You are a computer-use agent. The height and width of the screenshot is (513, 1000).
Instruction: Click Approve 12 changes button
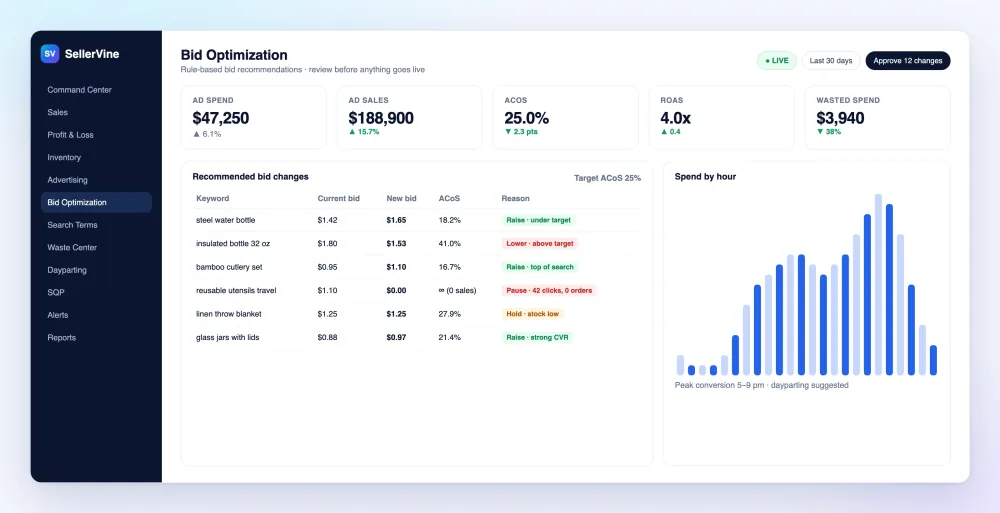908,61
